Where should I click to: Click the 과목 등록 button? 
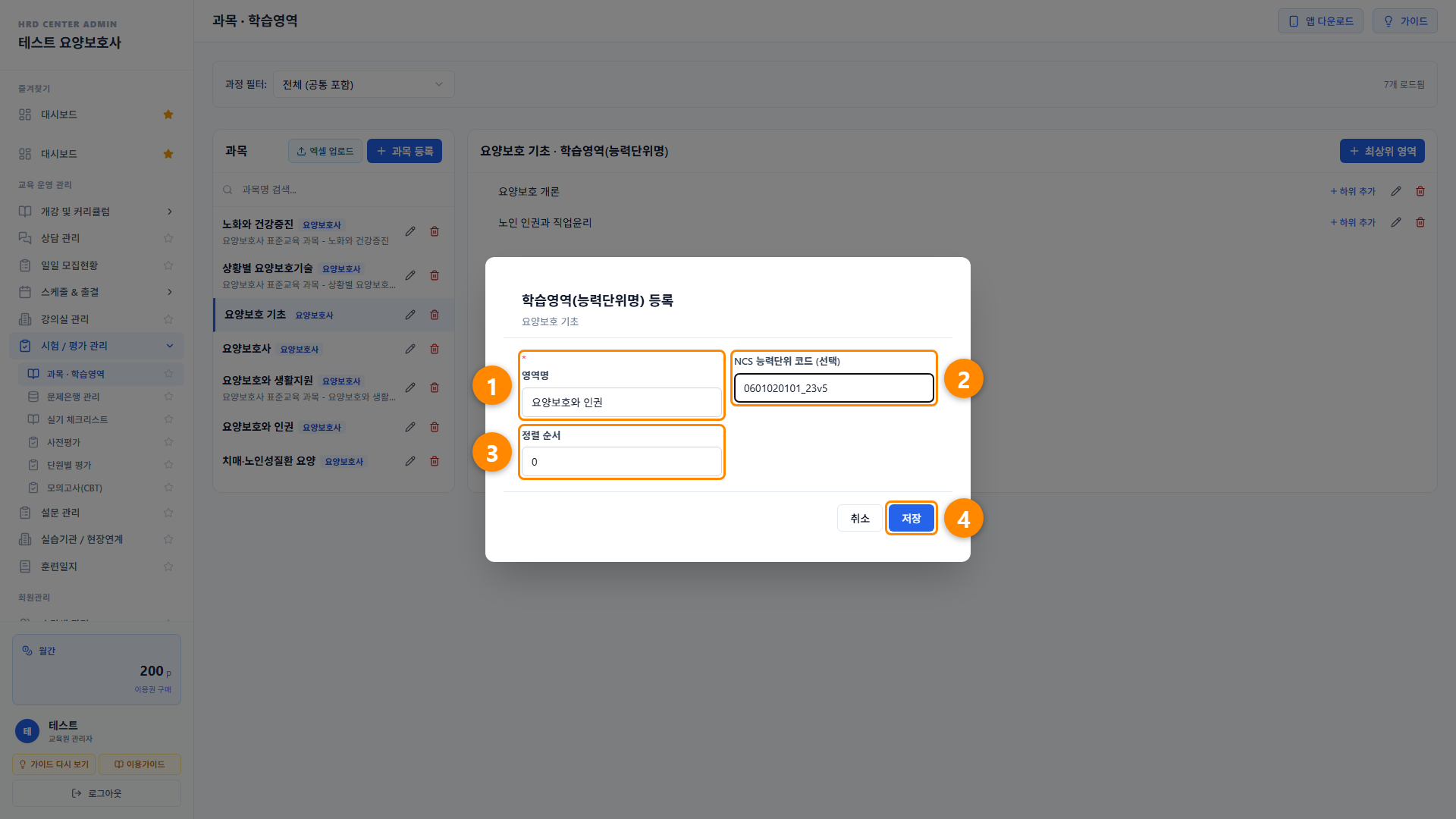pyautogui.click(x=404, y=151)
